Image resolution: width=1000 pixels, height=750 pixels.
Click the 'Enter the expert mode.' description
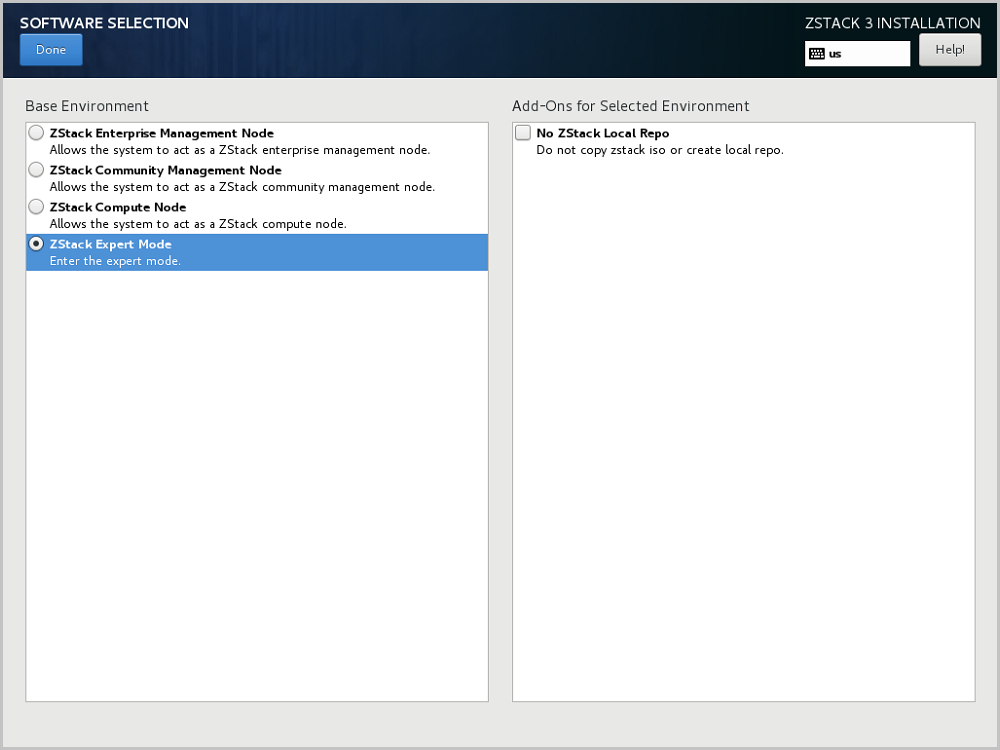pyautogui.click(x=115, y=261)
